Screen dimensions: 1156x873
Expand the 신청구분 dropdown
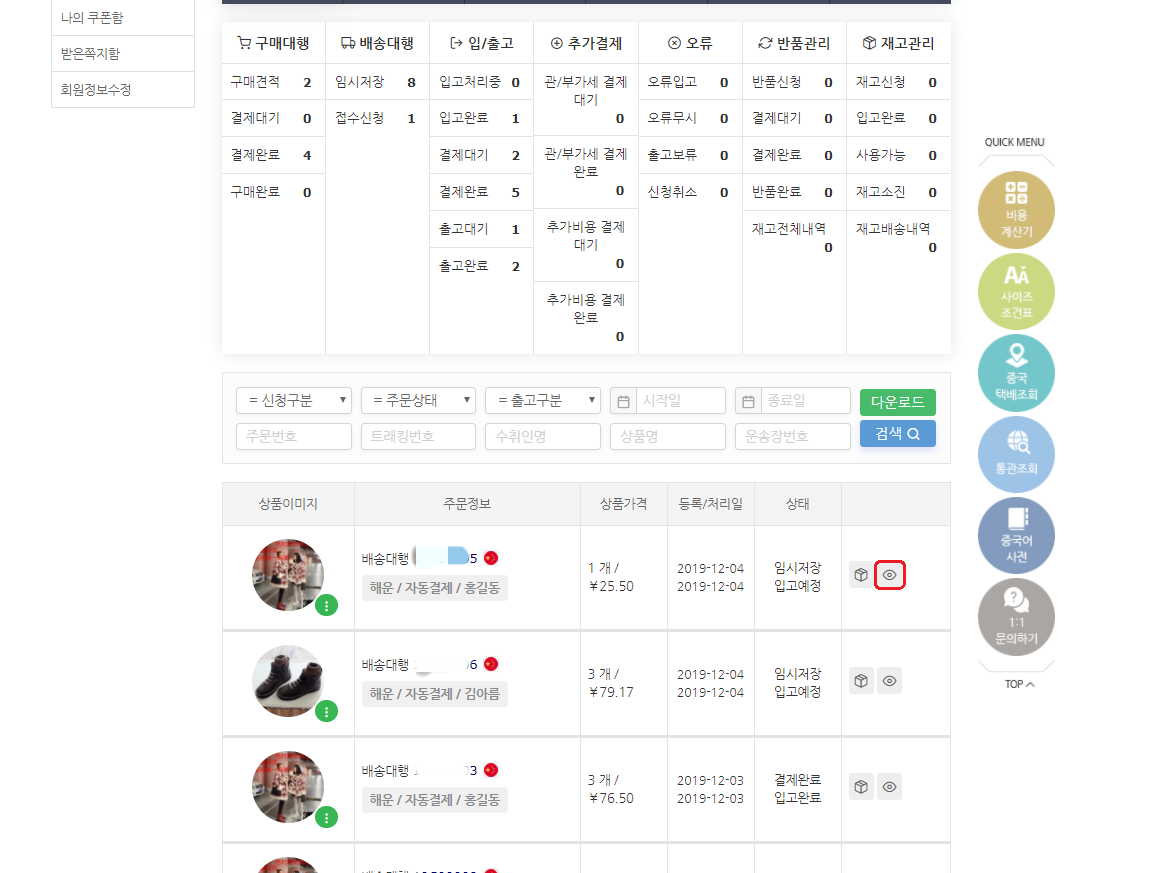[x=294, y=400]
